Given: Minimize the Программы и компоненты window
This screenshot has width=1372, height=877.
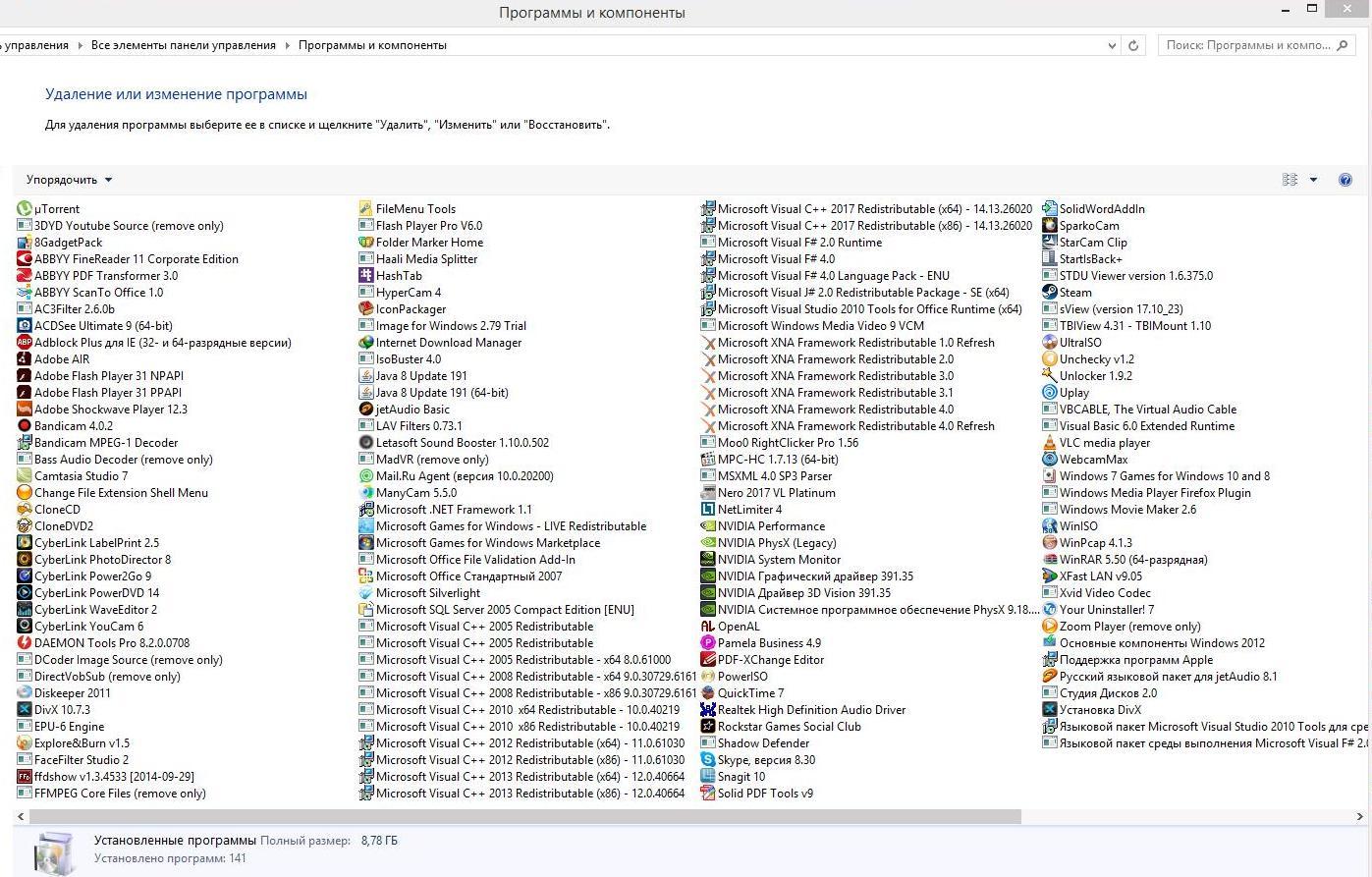Looking at the screenshot, I should 1285,9.
